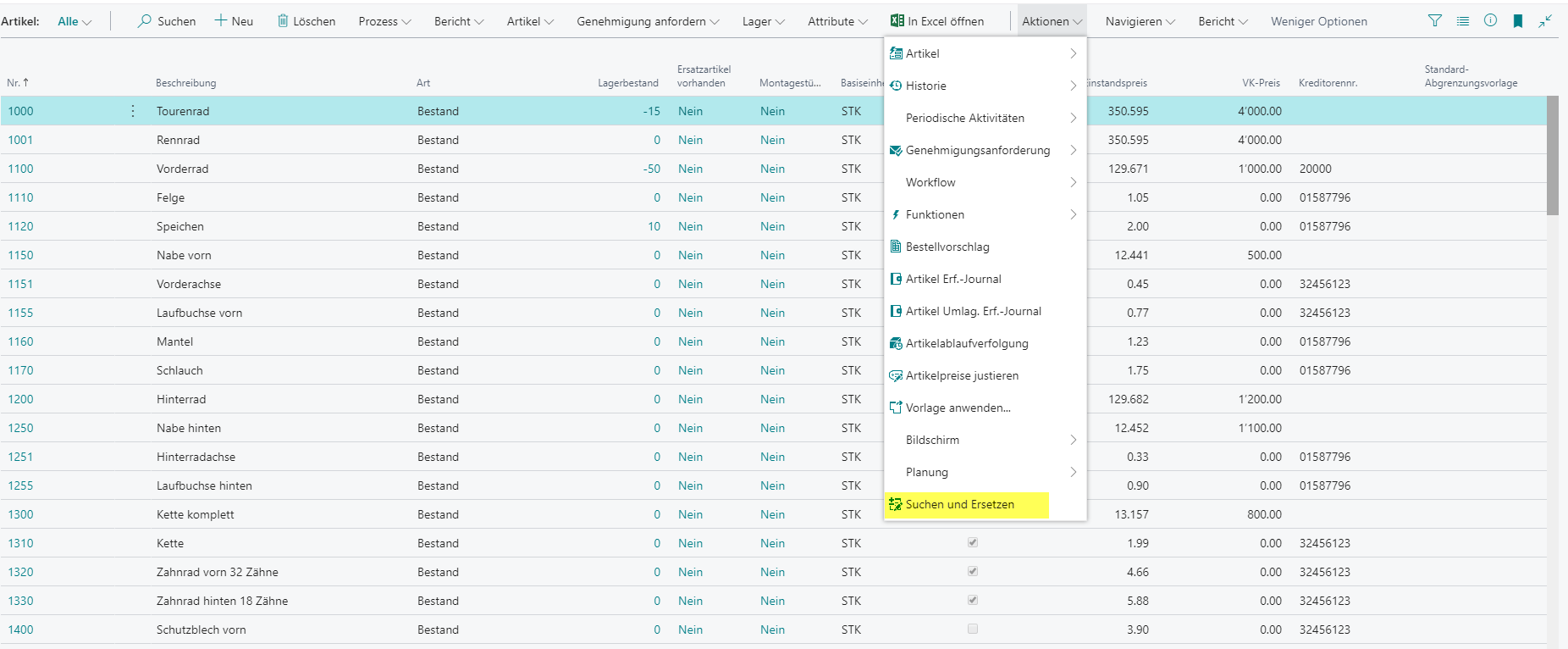
Task: Click Weniger Optionen button
Action: [x=1318, y=21]
